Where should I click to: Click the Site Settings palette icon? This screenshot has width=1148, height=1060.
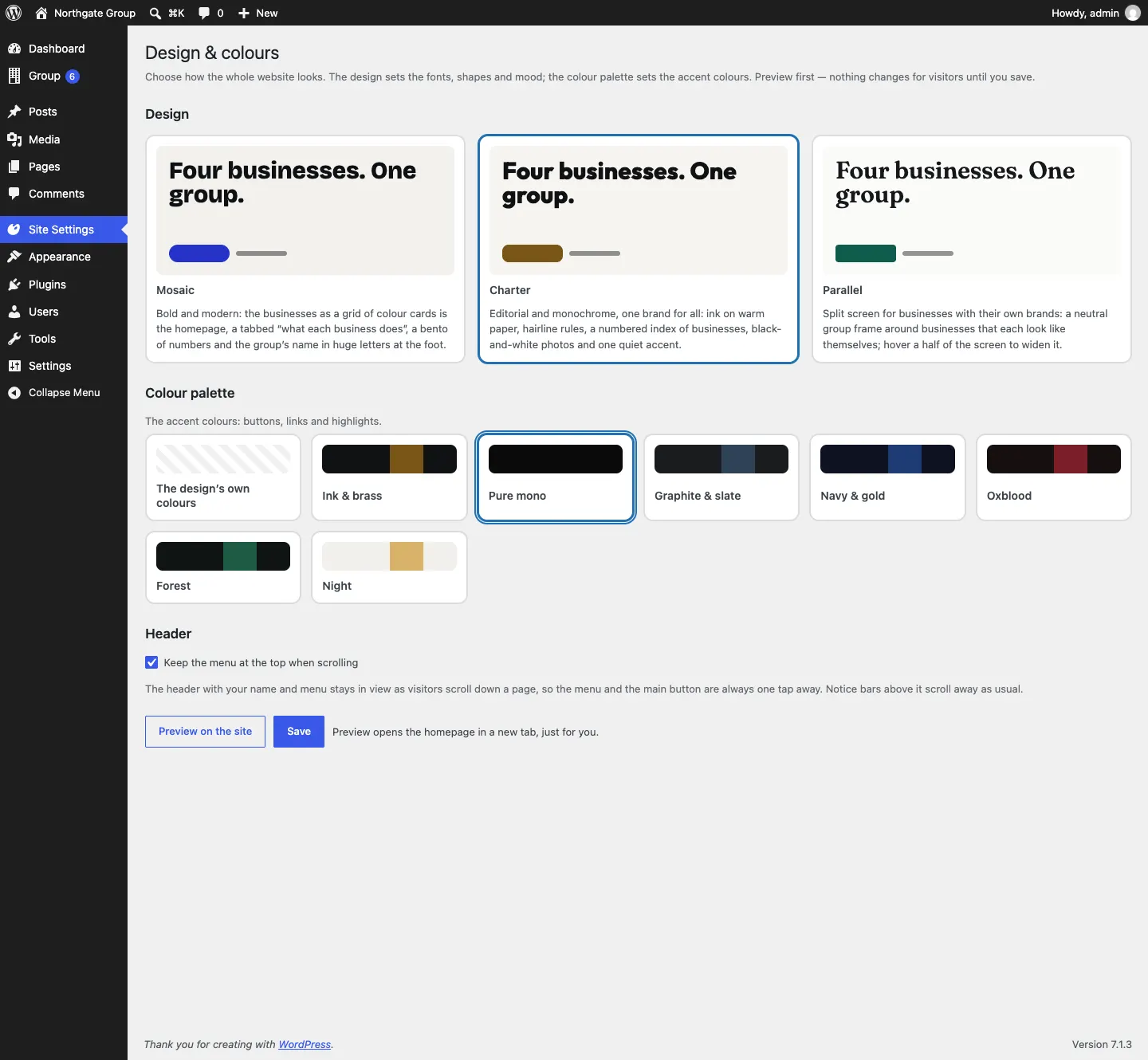point(14,230)
